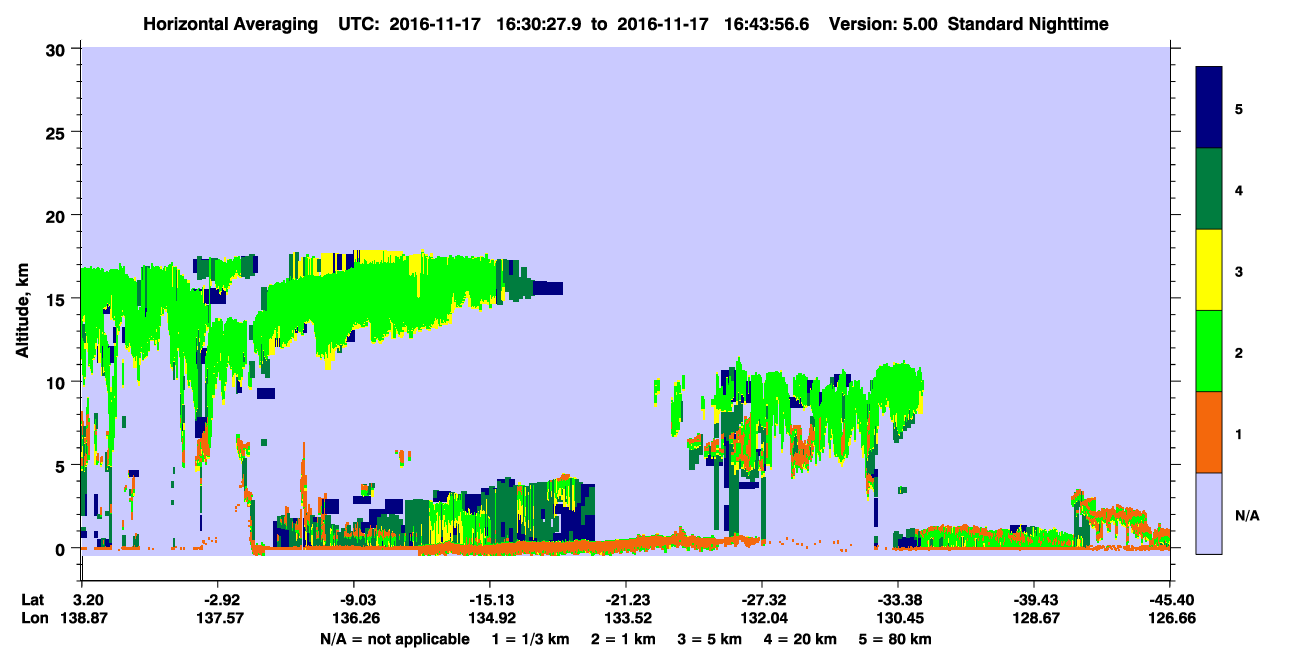This screenshot has height=667, width=1300.
Task: Click the legend entry '4 = 20 km'
Action: click(801, 639)
